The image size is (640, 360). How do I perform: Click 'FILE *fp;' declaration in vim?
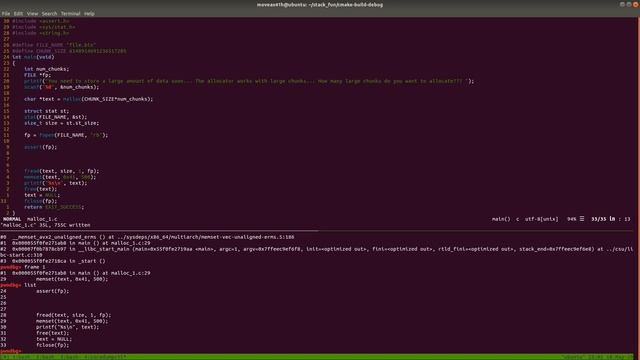tap(38, 75)
